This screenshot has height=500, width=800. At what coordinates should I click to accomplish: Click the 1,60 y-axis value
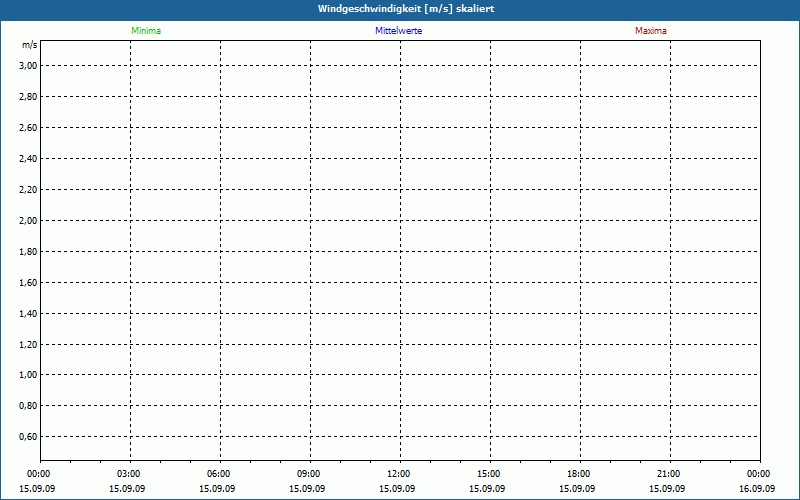point(28,282)
